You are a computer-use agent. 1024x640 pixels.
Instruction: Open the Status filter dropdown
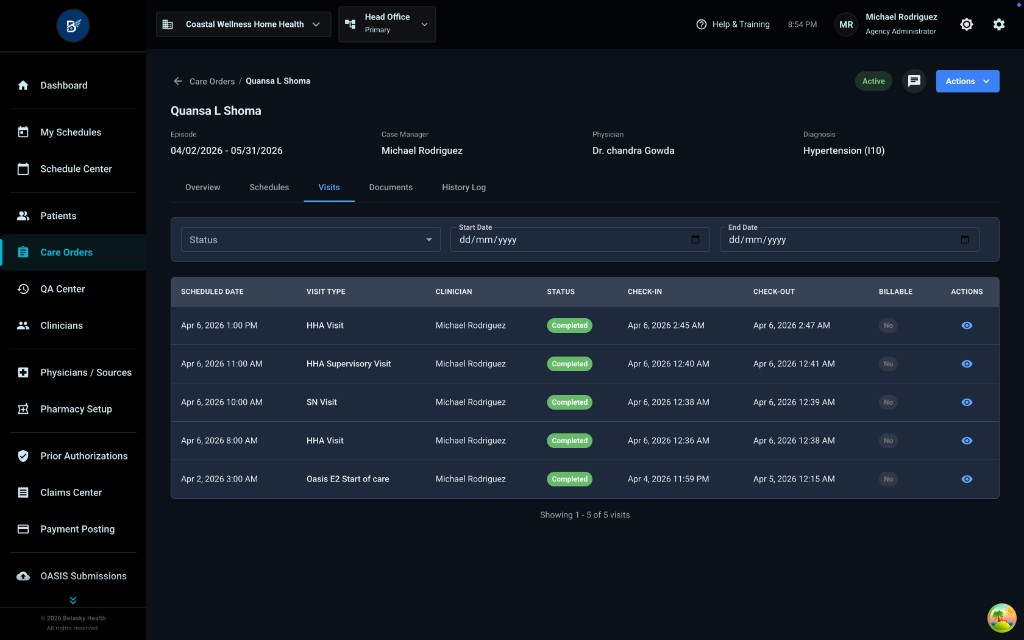pyautogui.click(x=310, y=240)
